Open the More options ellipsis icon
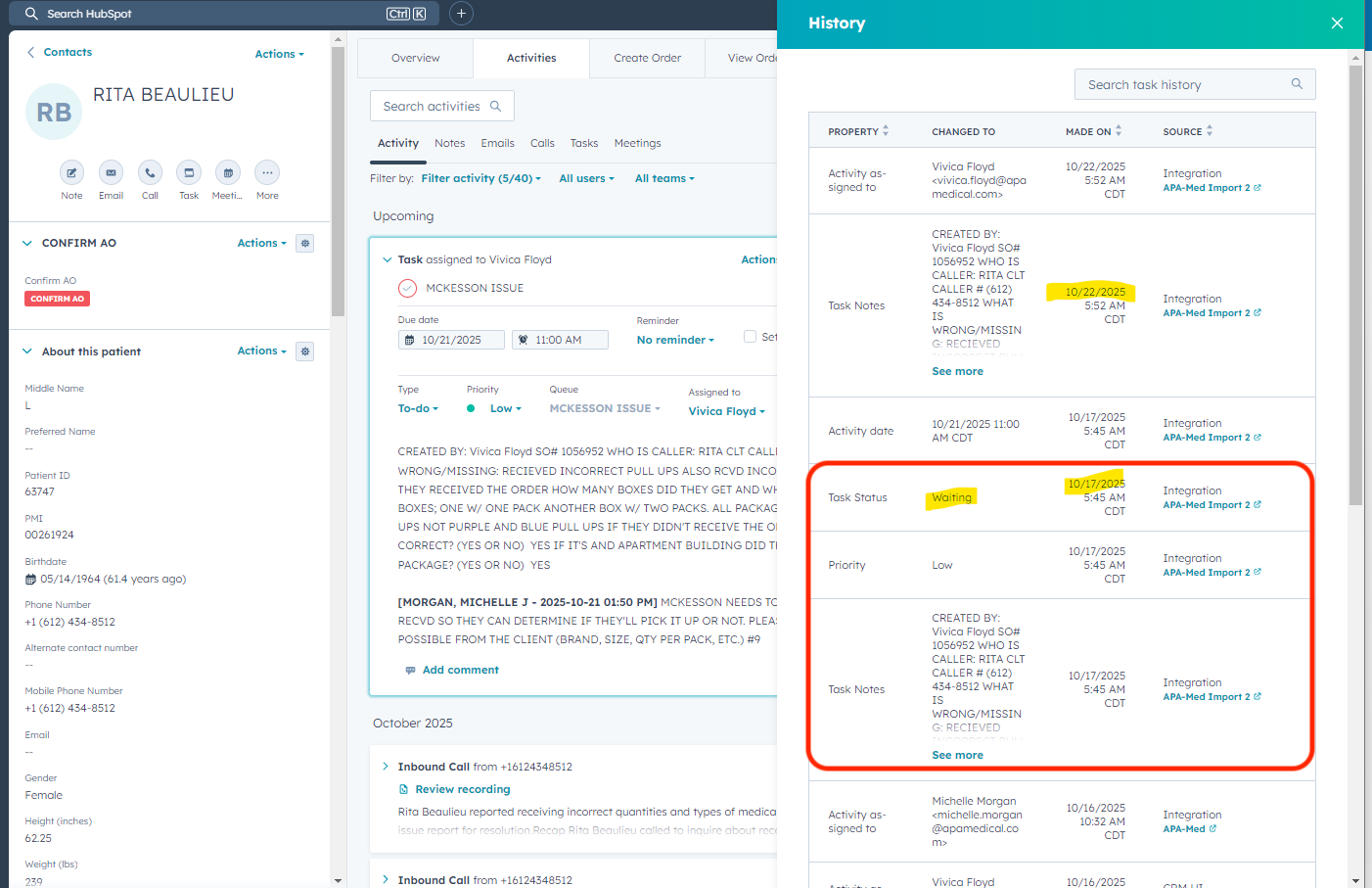1372x888 pixels. pos(267,173)
